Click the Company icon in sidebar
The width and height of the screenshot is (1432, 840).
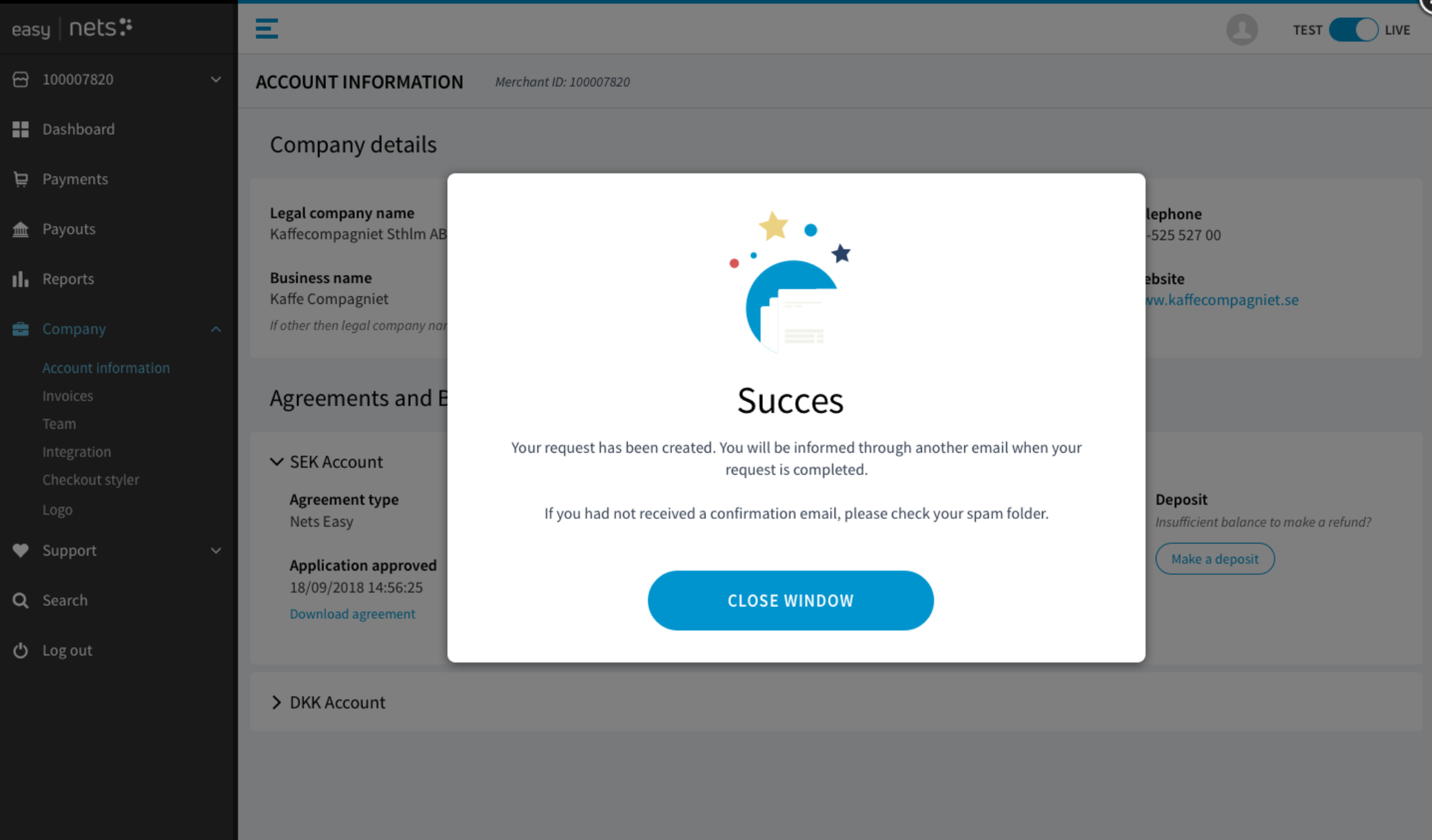click(x=20, y=328)
